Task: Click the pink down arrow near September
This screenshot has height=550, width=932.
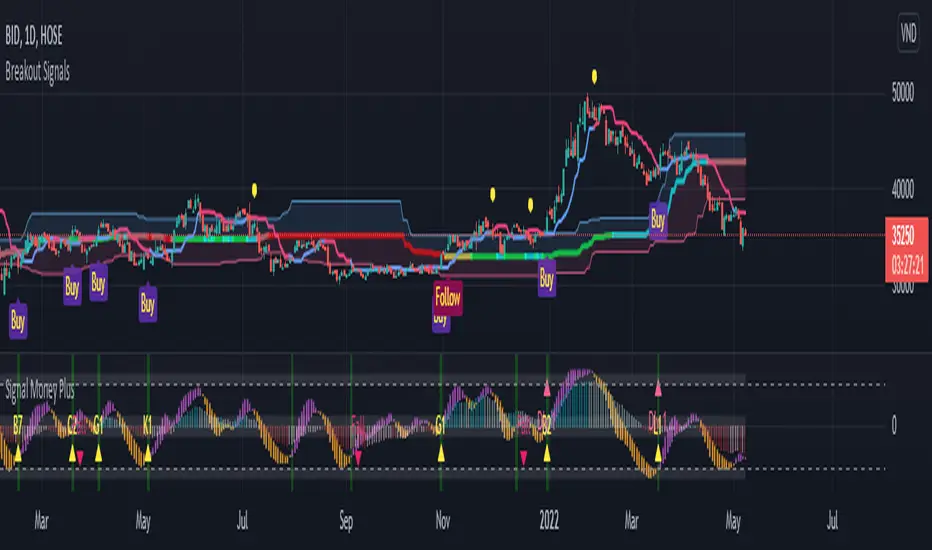Action: tap(359, 456)
